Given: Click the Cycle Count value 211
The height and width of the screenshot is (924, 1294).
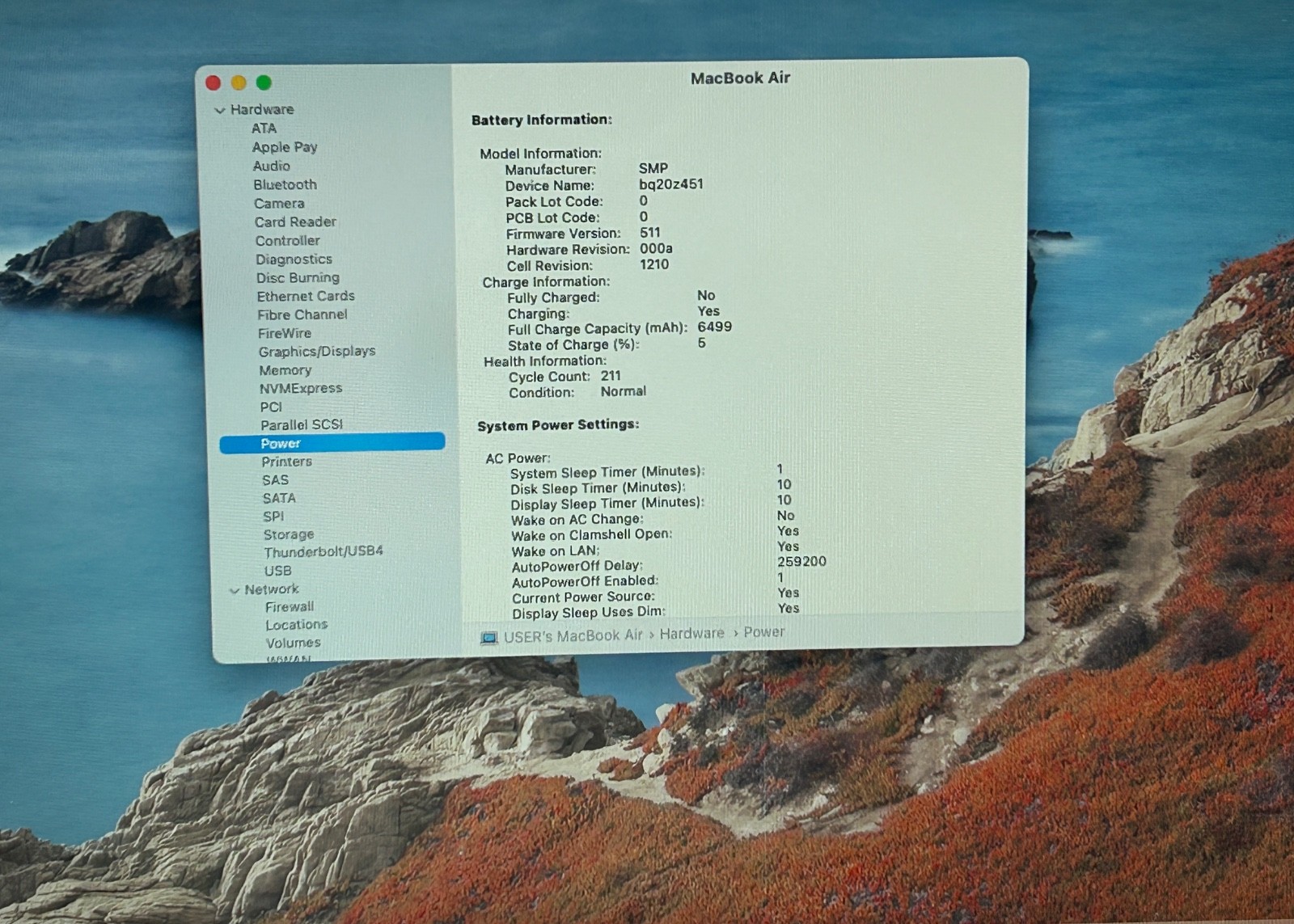Looking at the screenshot, I should 611,376.
